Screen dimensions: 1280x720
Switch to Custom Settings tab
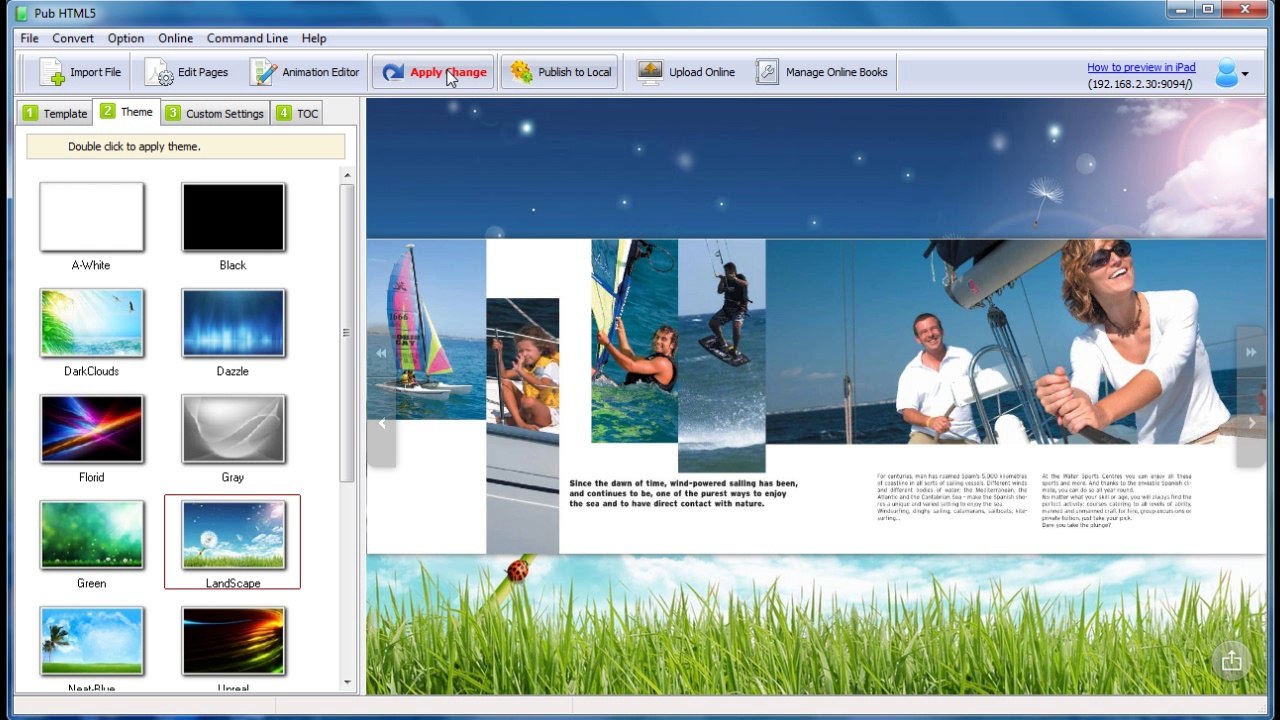[215, 113]
